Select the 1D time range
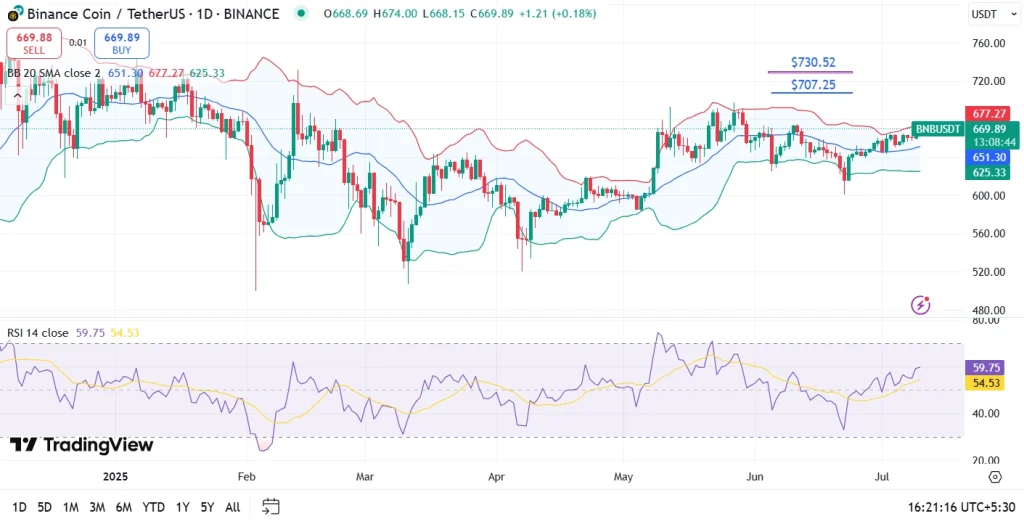 pos(20,507)
